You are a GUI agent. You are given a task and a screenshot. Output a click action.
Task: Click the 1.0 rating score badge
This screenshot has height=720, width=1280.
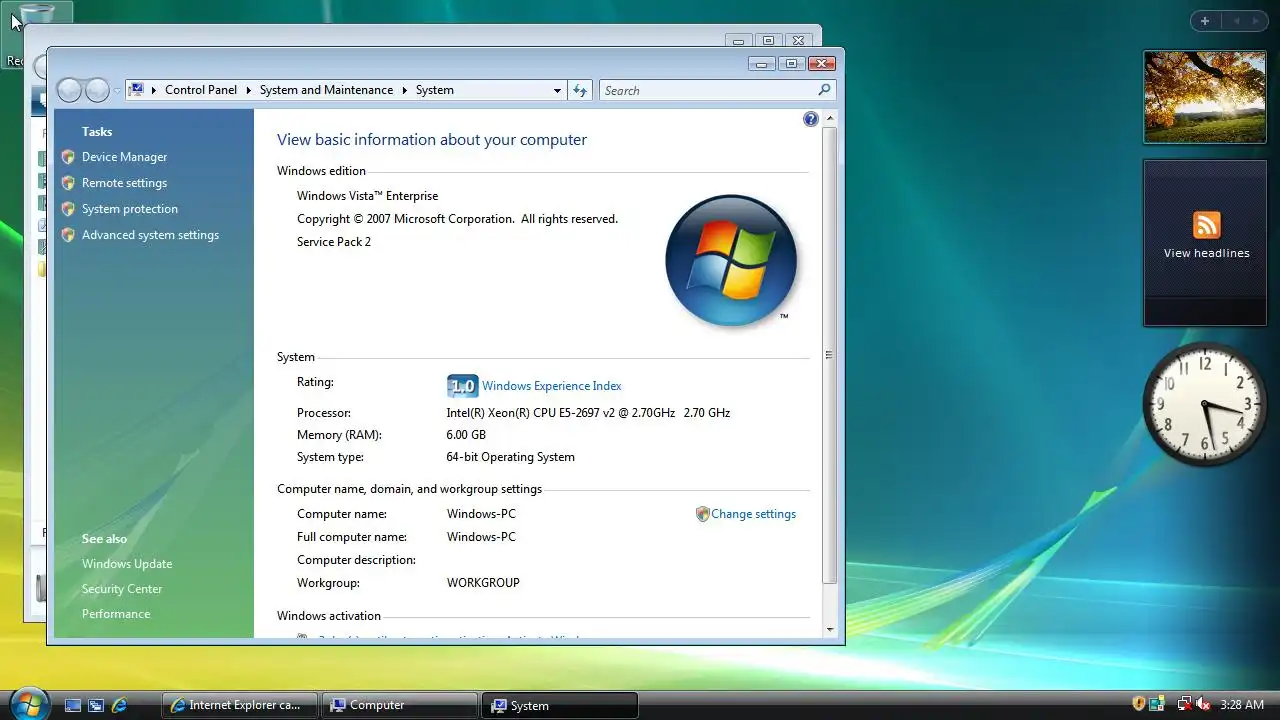(462, 386)
